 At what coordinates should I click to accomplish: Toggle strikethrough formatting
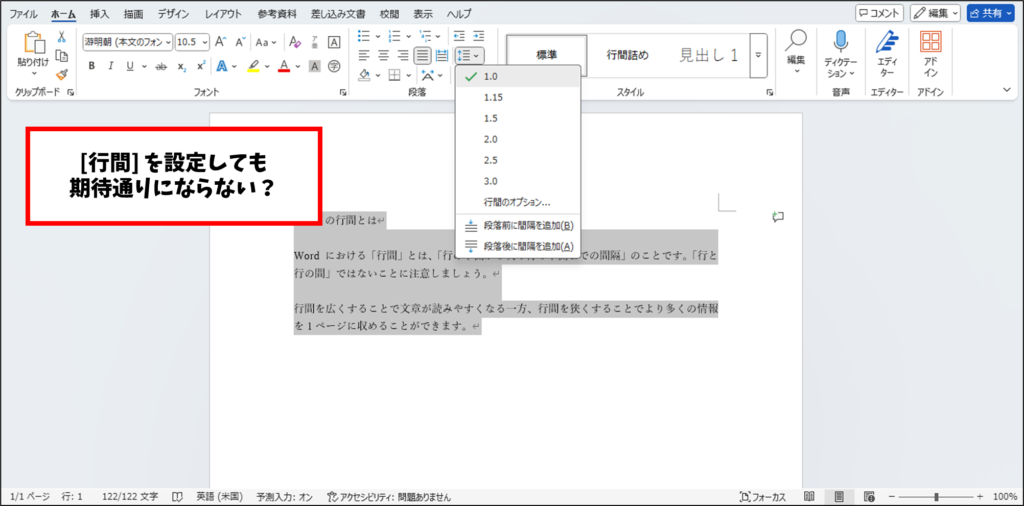pyautogui.click(x=160, y=66)
